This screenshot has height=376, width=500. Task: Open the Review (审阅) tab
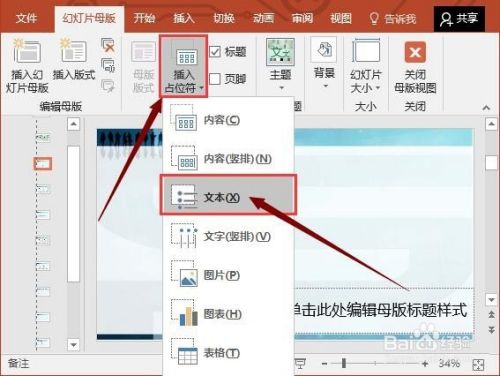(x=302, y=18)
